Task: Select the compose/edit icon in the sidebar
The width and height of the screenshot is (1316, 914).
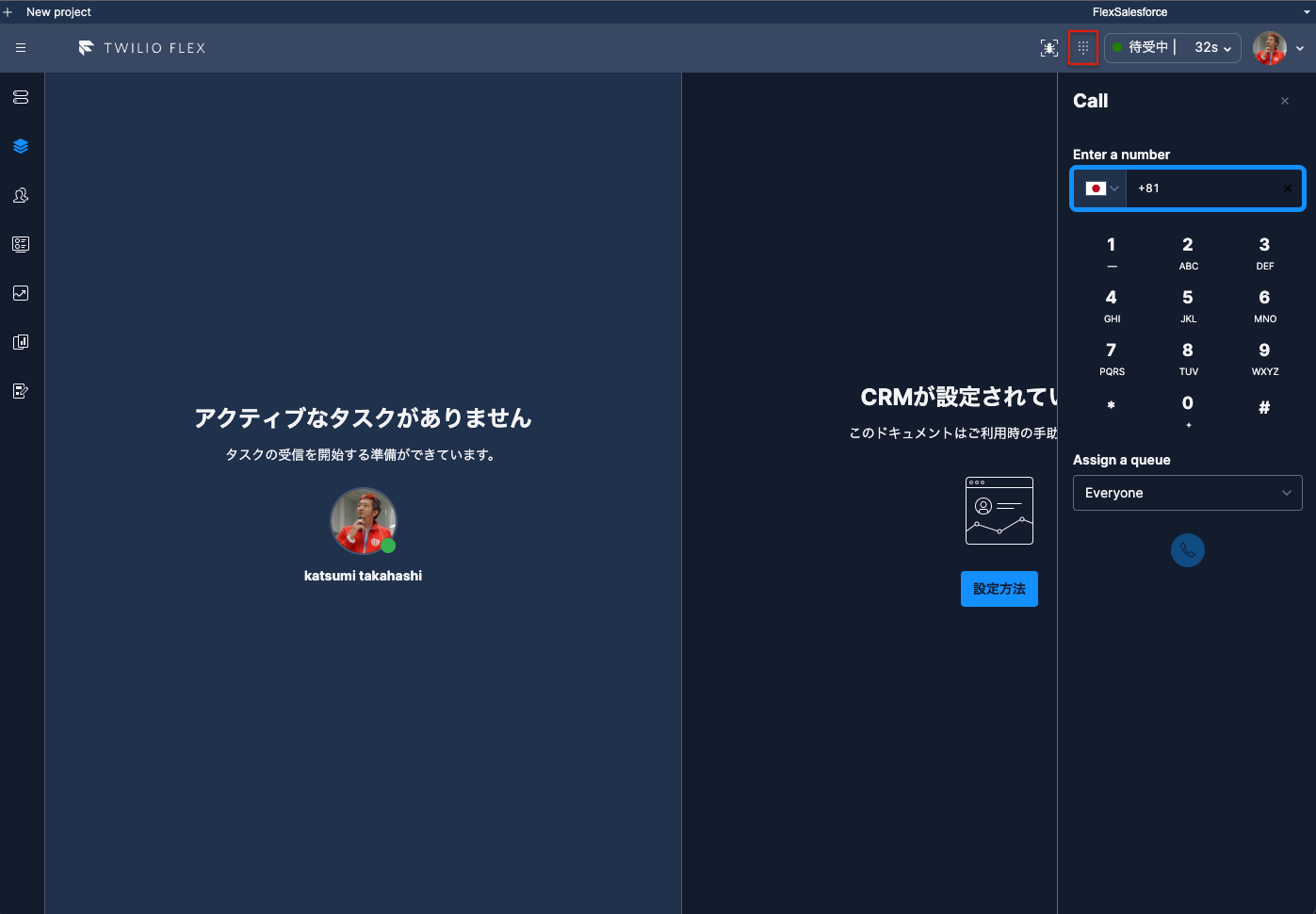Action: pos(20,391)
